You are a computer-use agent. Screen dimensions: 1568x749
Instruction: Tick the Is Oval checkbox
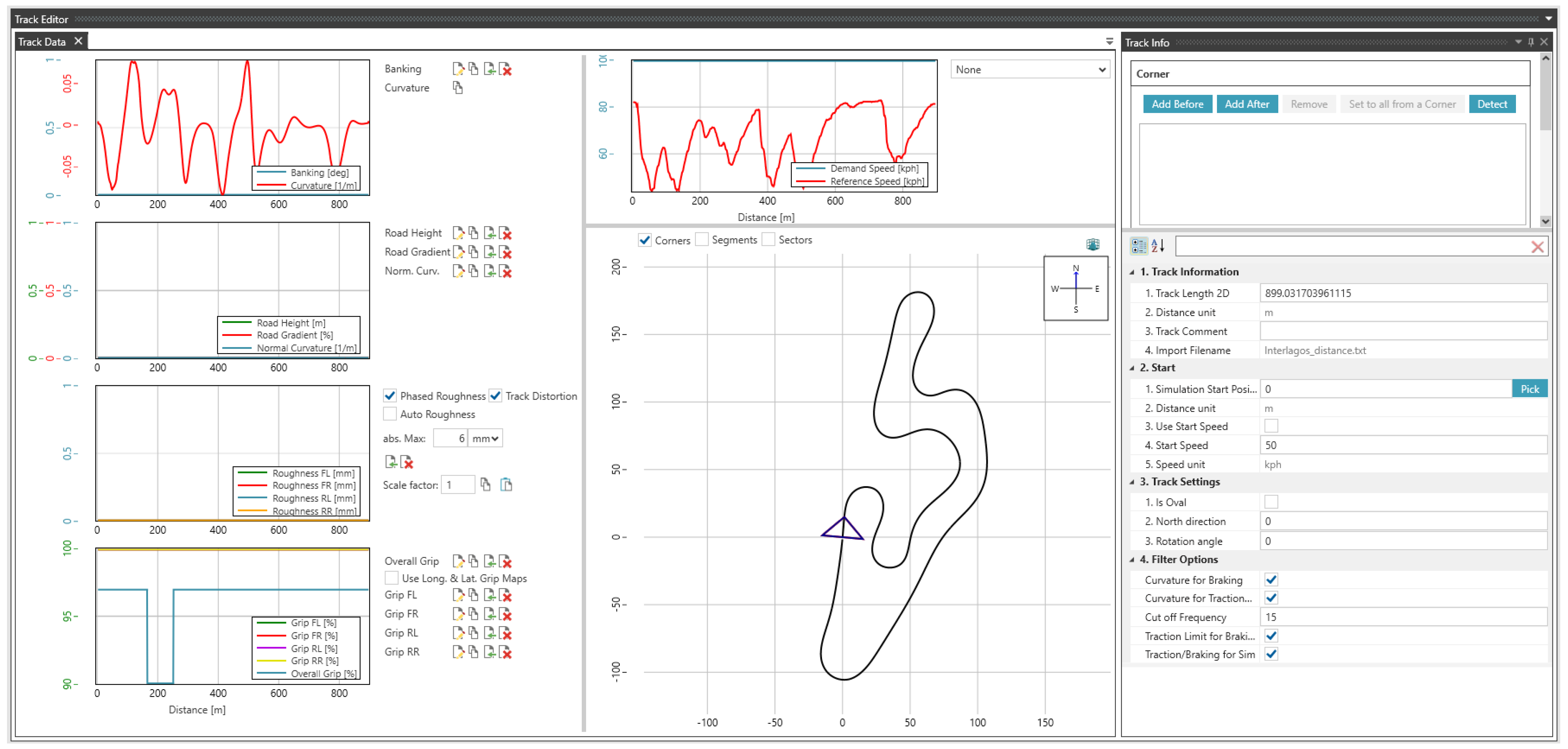(1271, 503)
